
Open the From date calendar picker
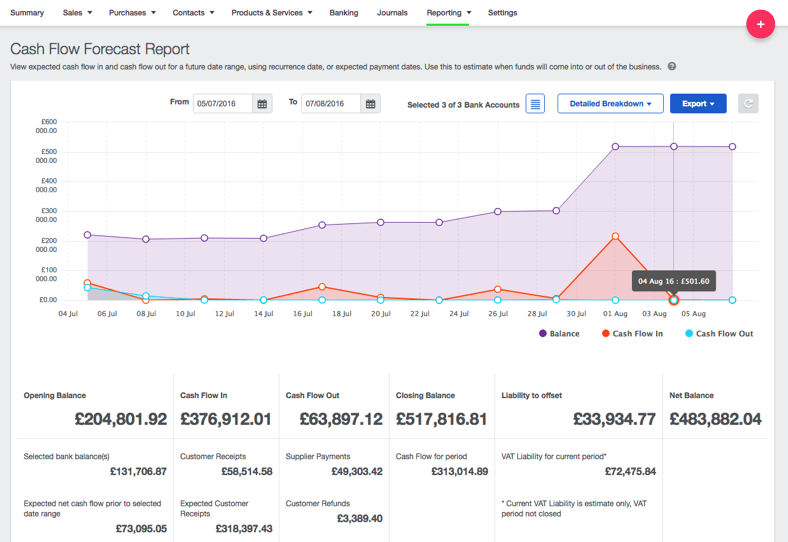coord(262,104)
